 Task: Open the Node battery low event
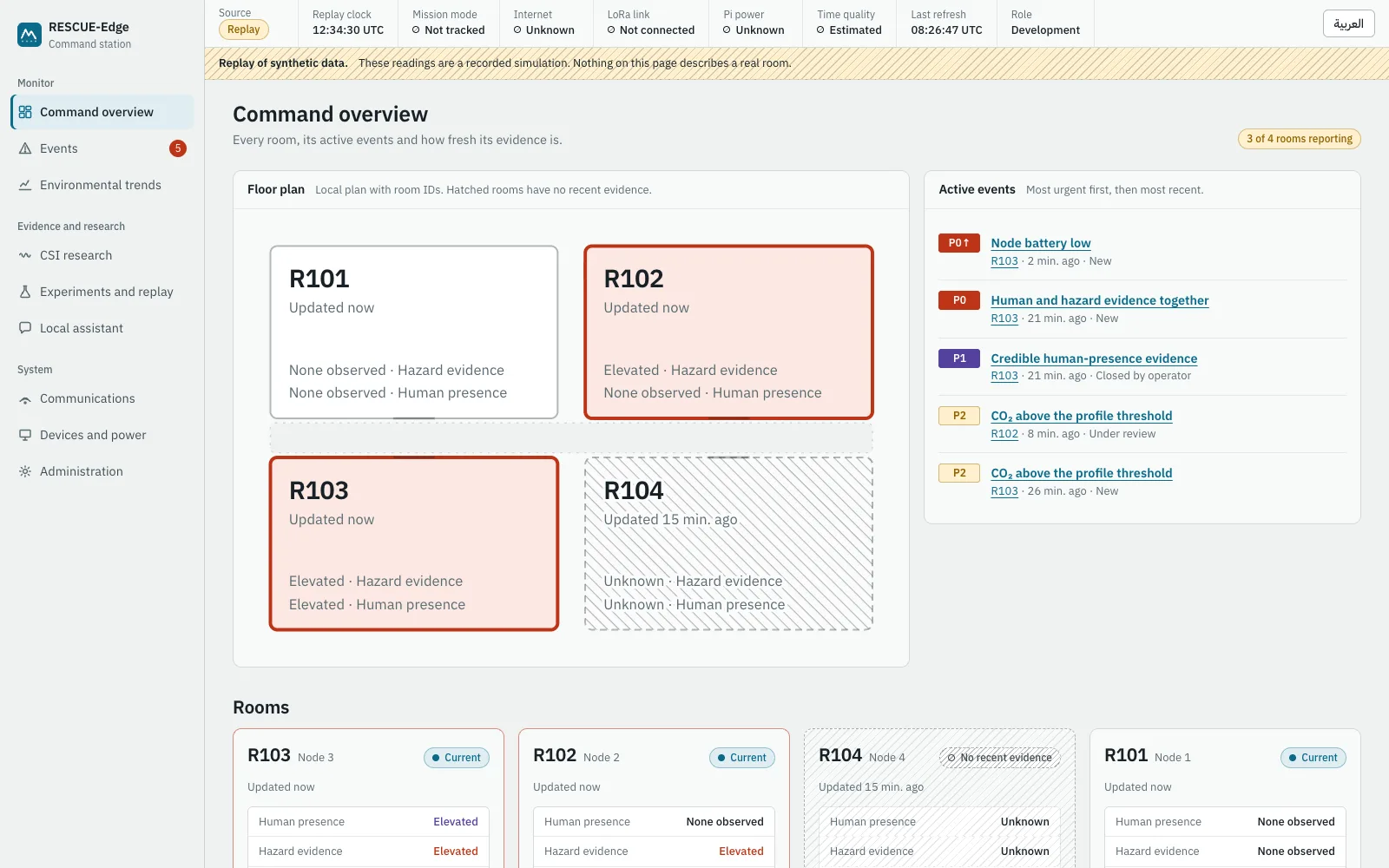point(1040,243)
